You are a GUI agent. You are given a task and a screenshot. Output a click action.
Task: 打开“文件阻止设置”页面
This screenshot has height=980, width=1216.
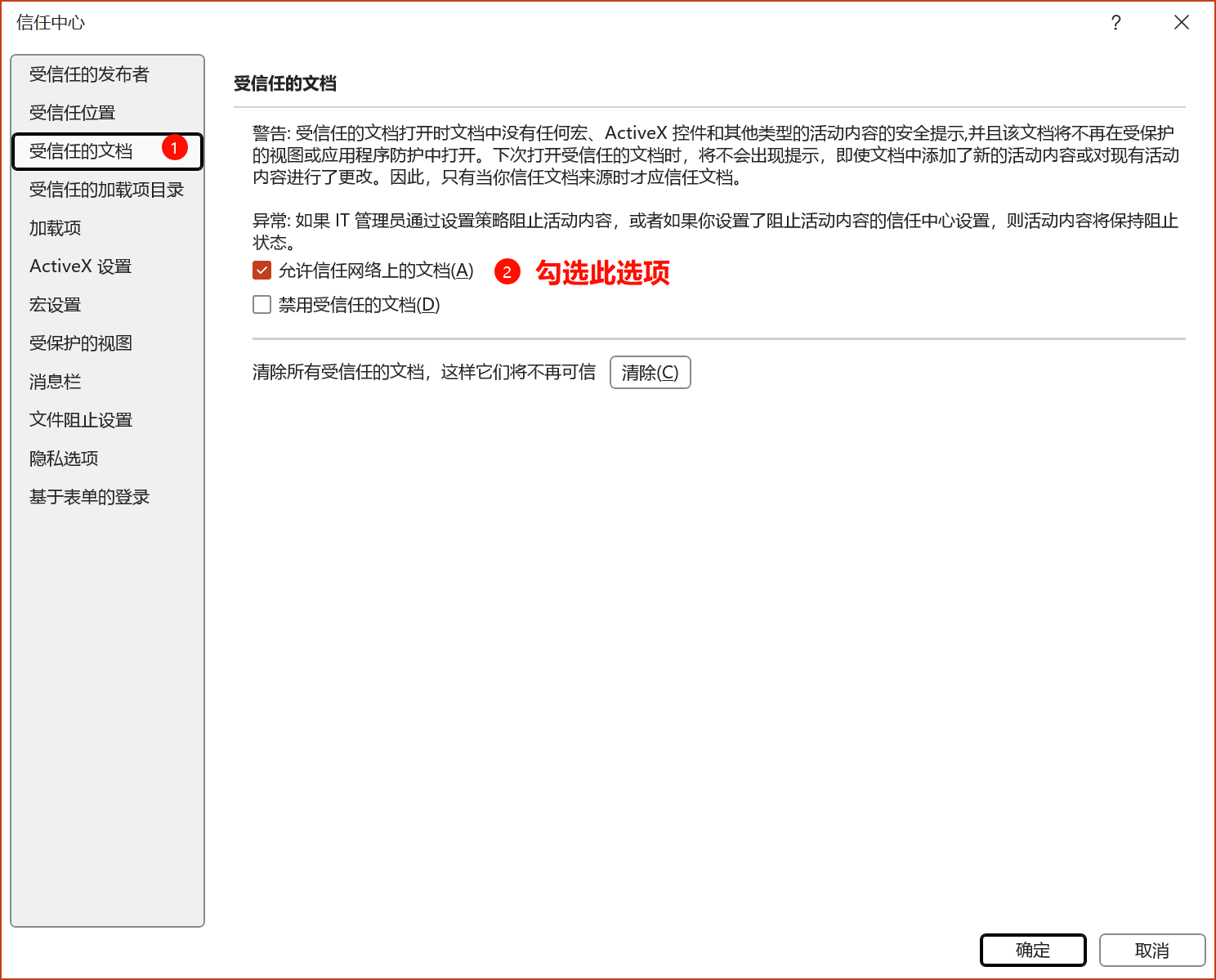click(x=80, y=419)
